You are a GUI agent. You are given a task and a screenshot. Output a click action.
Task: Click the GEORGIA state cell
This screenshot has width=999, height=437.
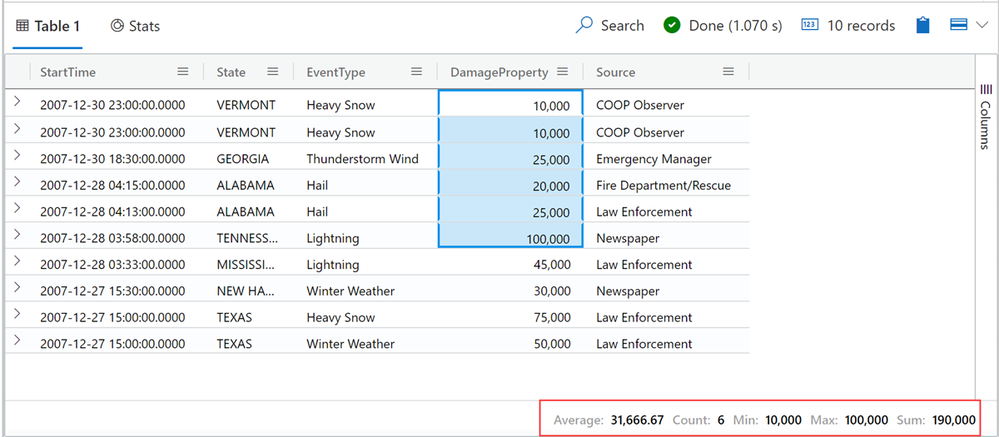point(242,159)
